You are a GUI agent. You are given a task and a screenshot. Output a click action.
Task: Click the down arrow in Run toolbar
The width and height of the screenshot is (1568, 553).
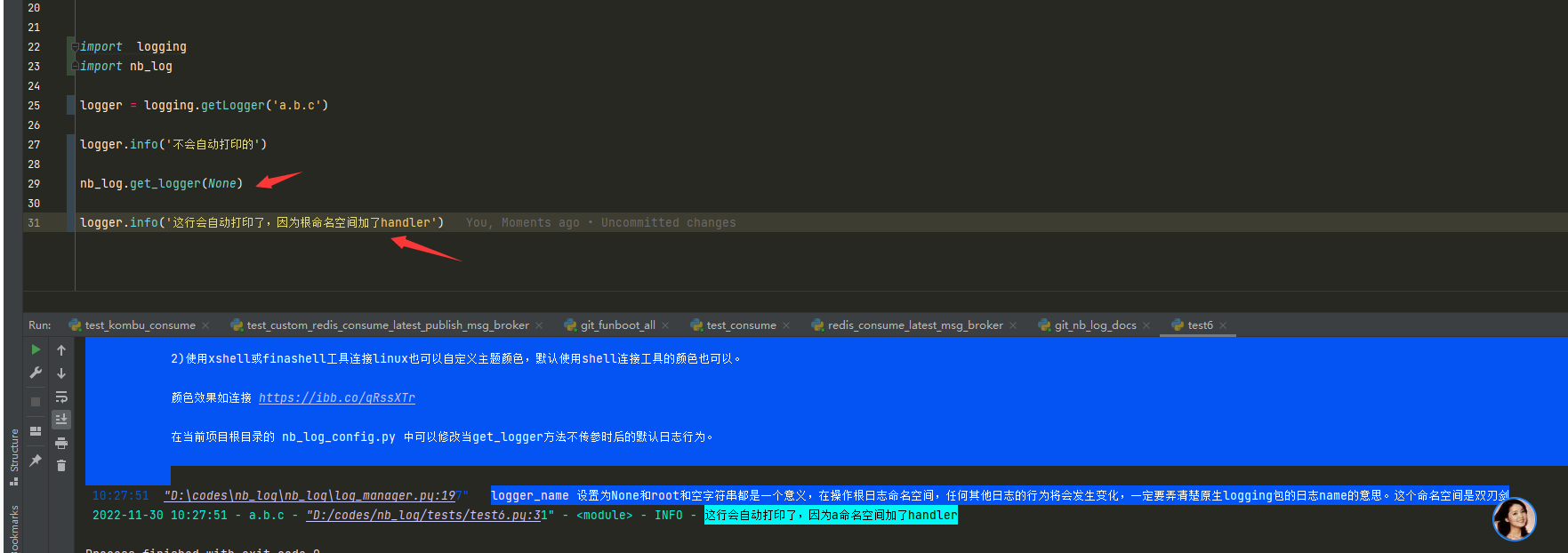click(x=61, y=373)
